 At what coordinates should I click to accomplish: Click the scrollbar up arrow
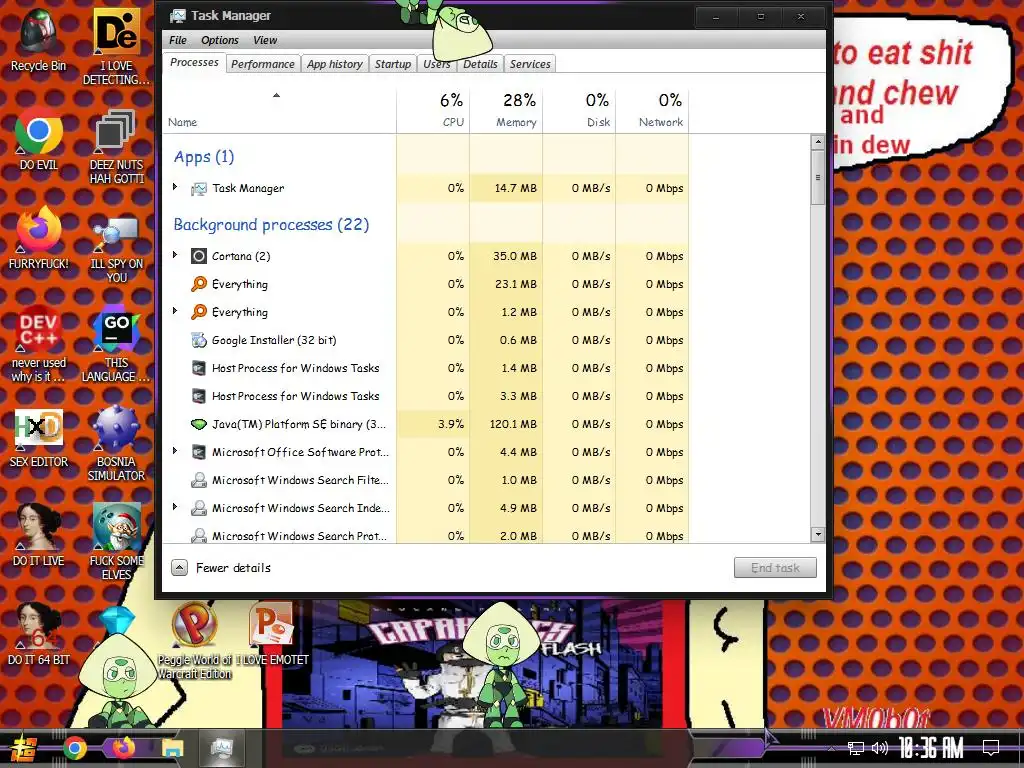pos(818,142)
